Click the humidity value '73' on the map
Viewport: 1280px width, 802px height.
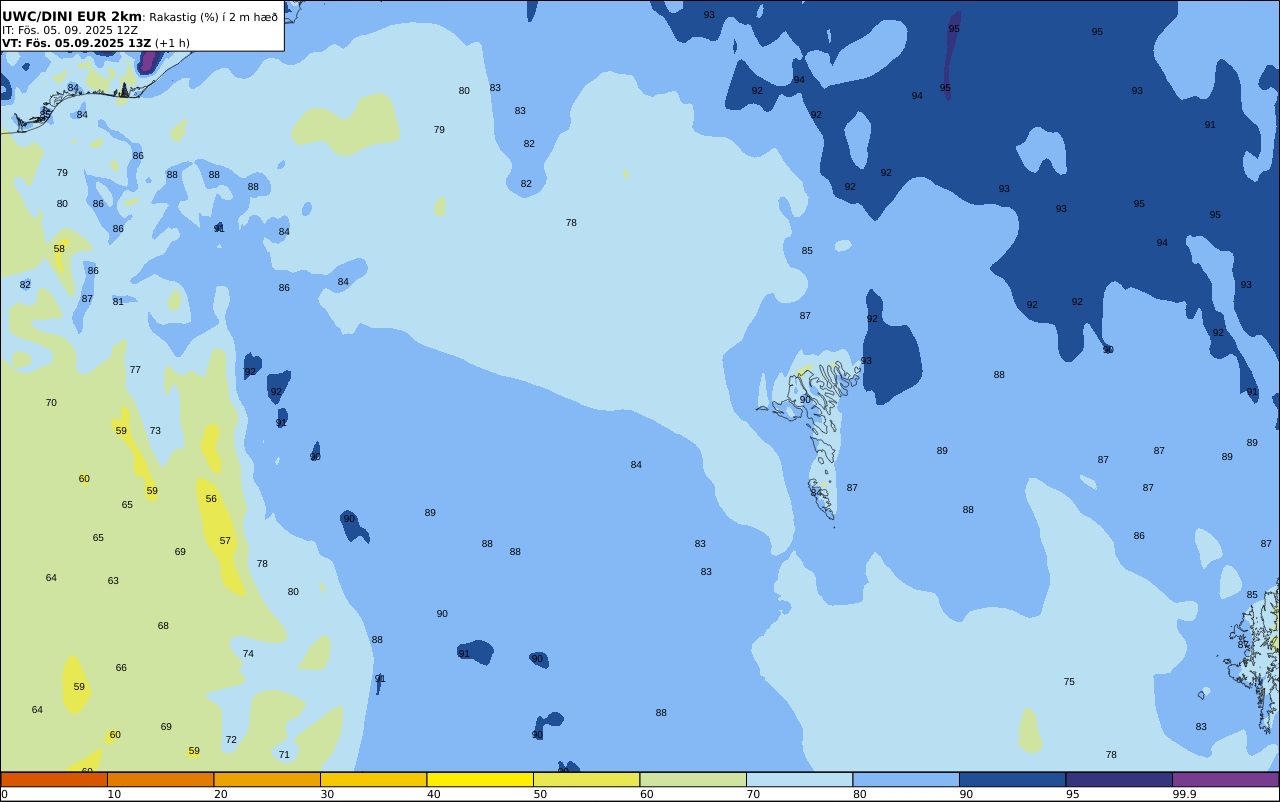pyautogui.click(x=155, y=431)
